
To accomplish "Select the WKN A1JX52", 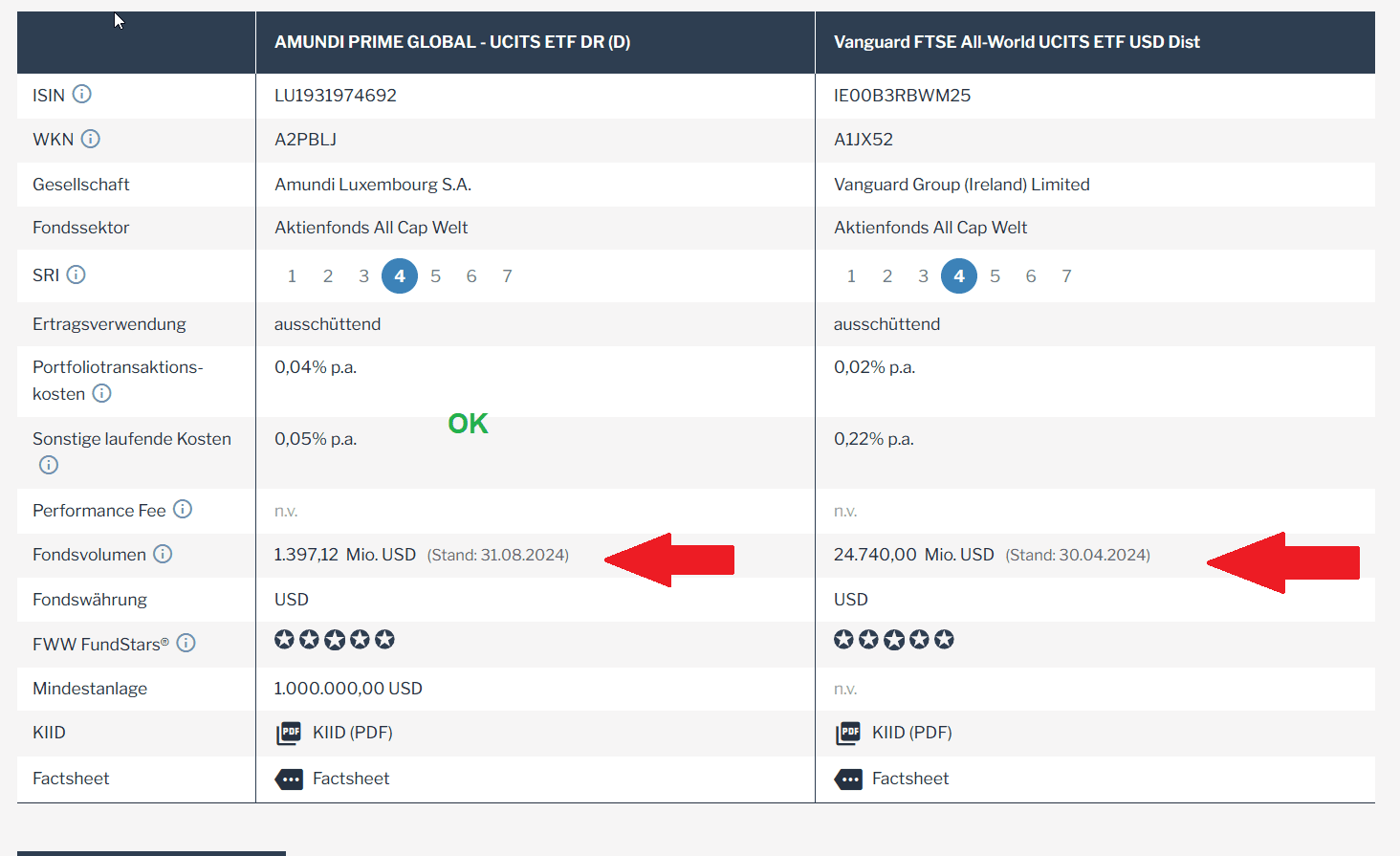I will click(864, 140).
